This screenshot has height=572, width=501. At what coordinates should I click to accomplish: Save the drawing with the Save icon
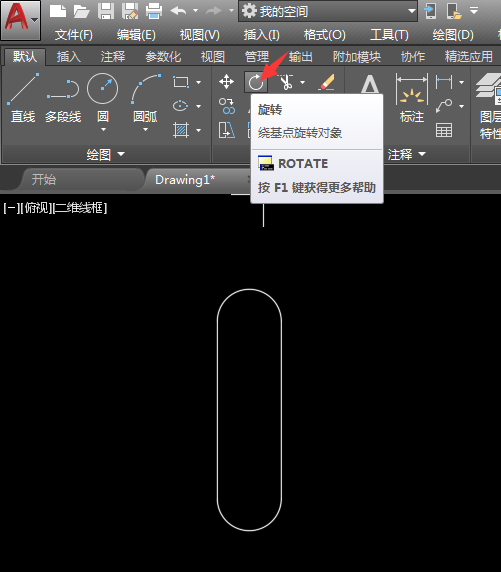point(106,11)
